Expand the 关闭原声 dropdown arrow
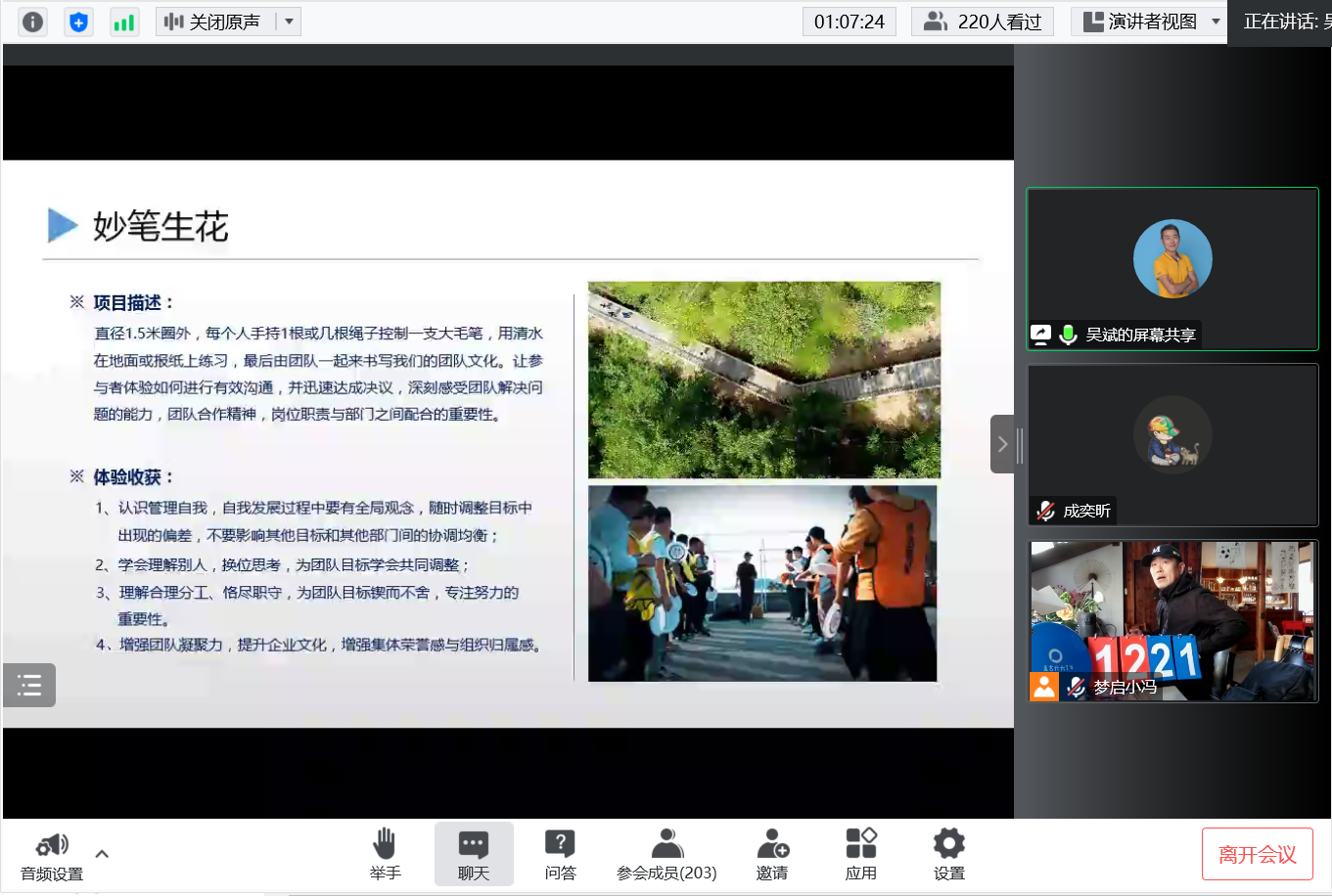1332x896 pixels. (x=289, y=22)
